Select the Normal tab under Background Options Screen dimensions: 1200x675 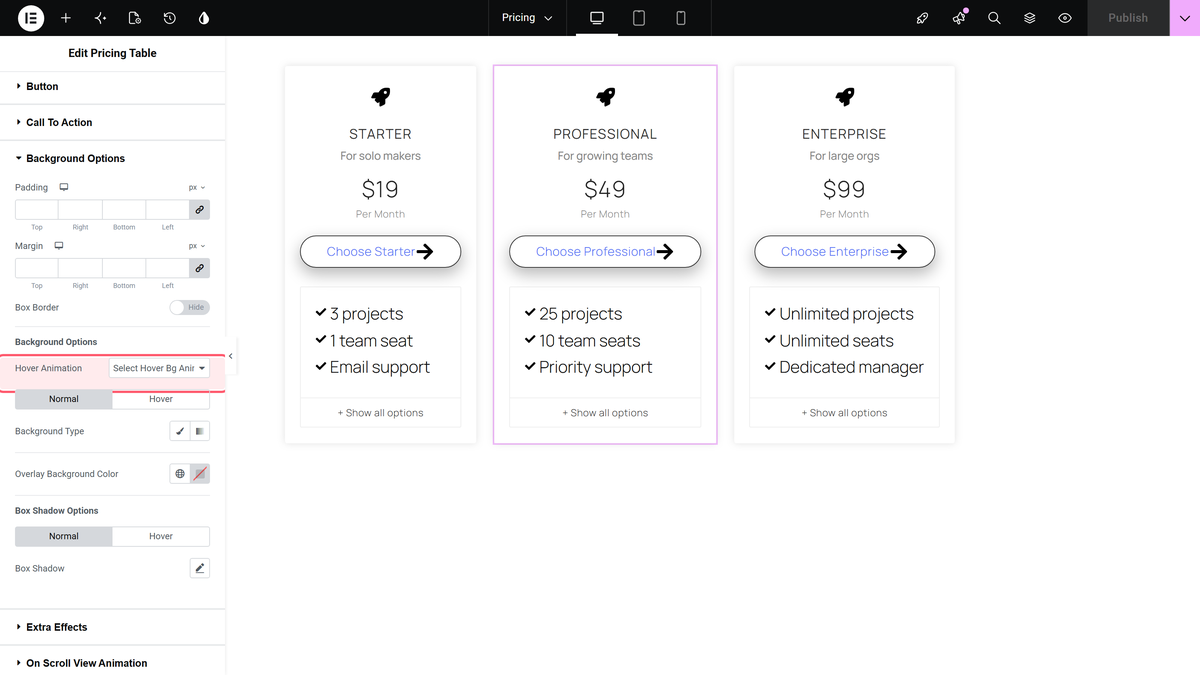64,399
